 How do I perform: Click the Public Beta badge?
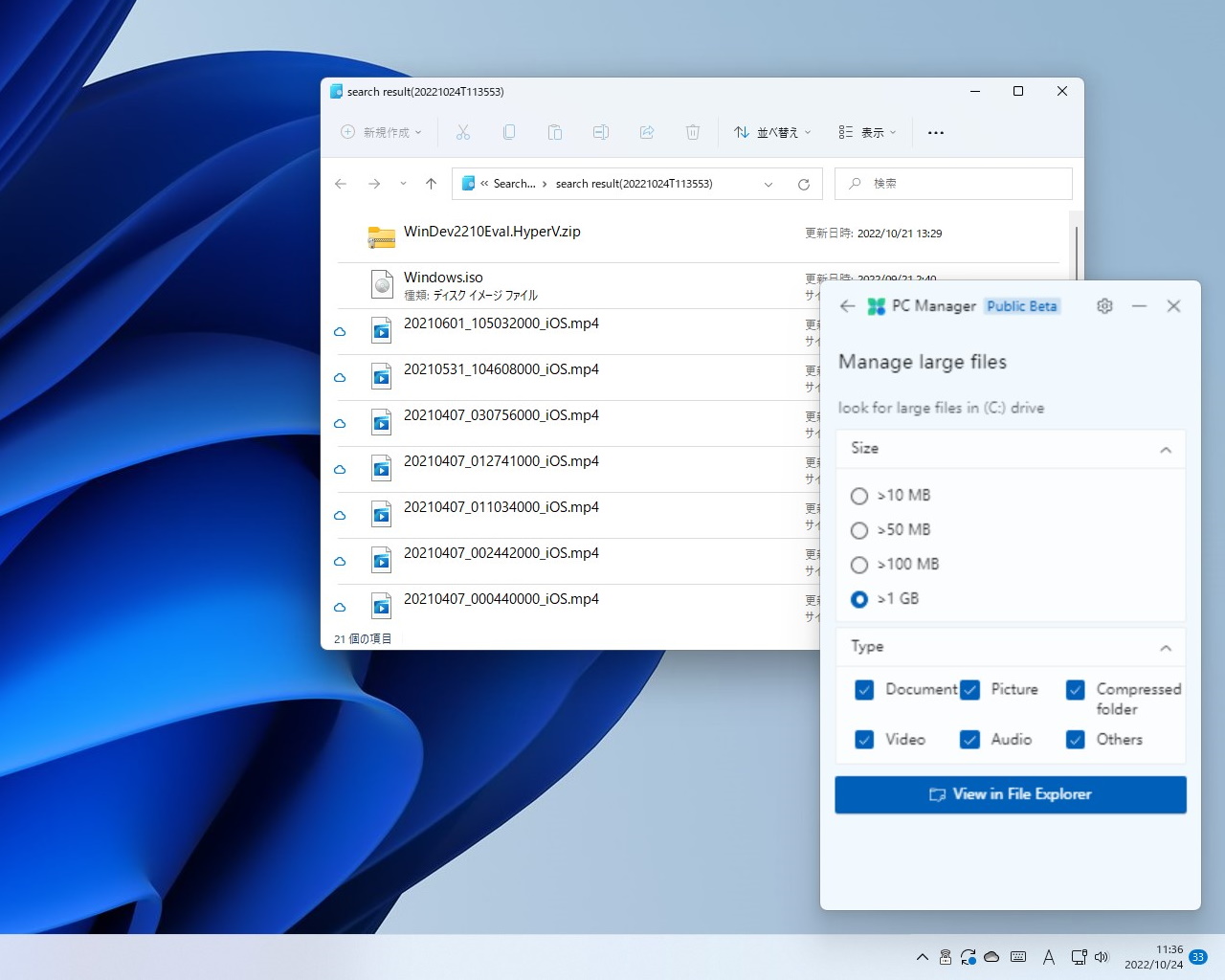tap(1022, 306)
